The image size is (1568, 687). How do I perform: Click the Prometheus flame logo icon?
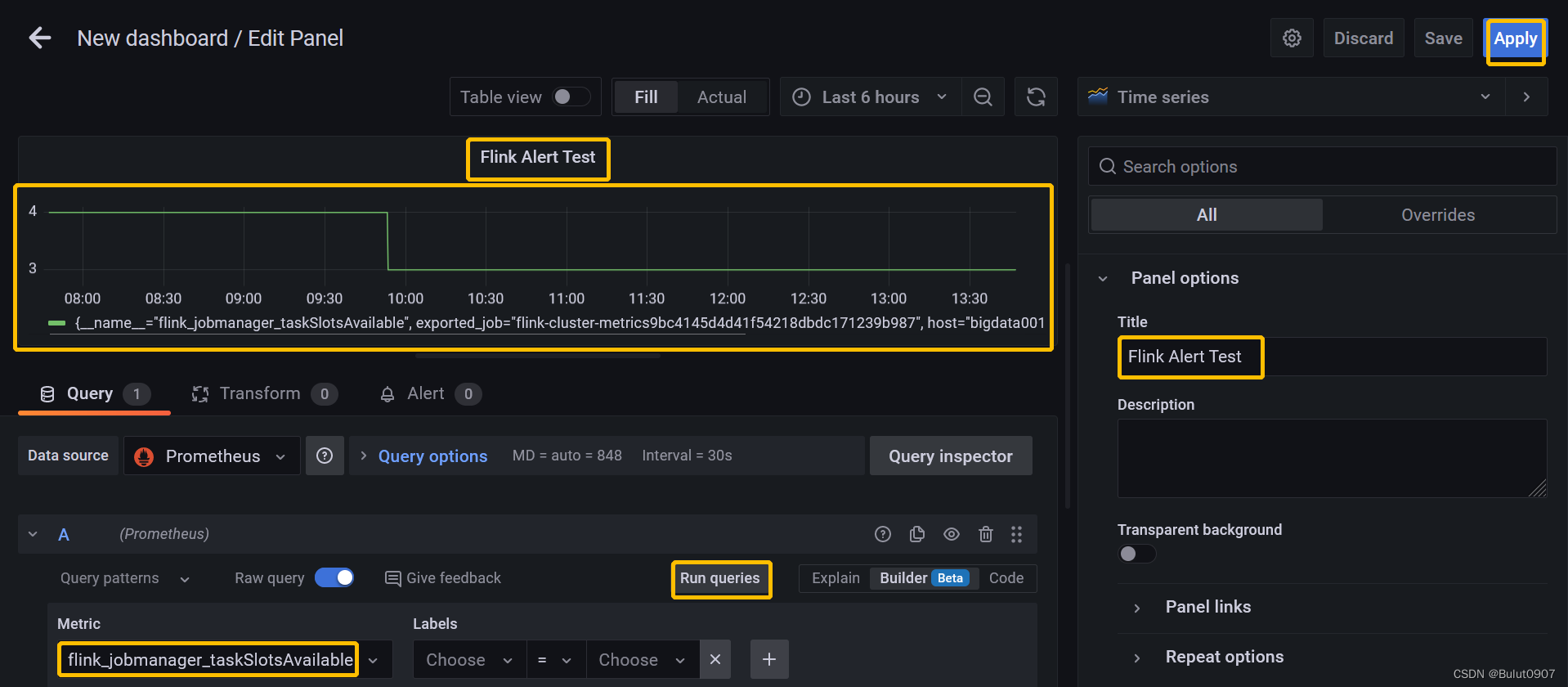[x=144, y=456]
